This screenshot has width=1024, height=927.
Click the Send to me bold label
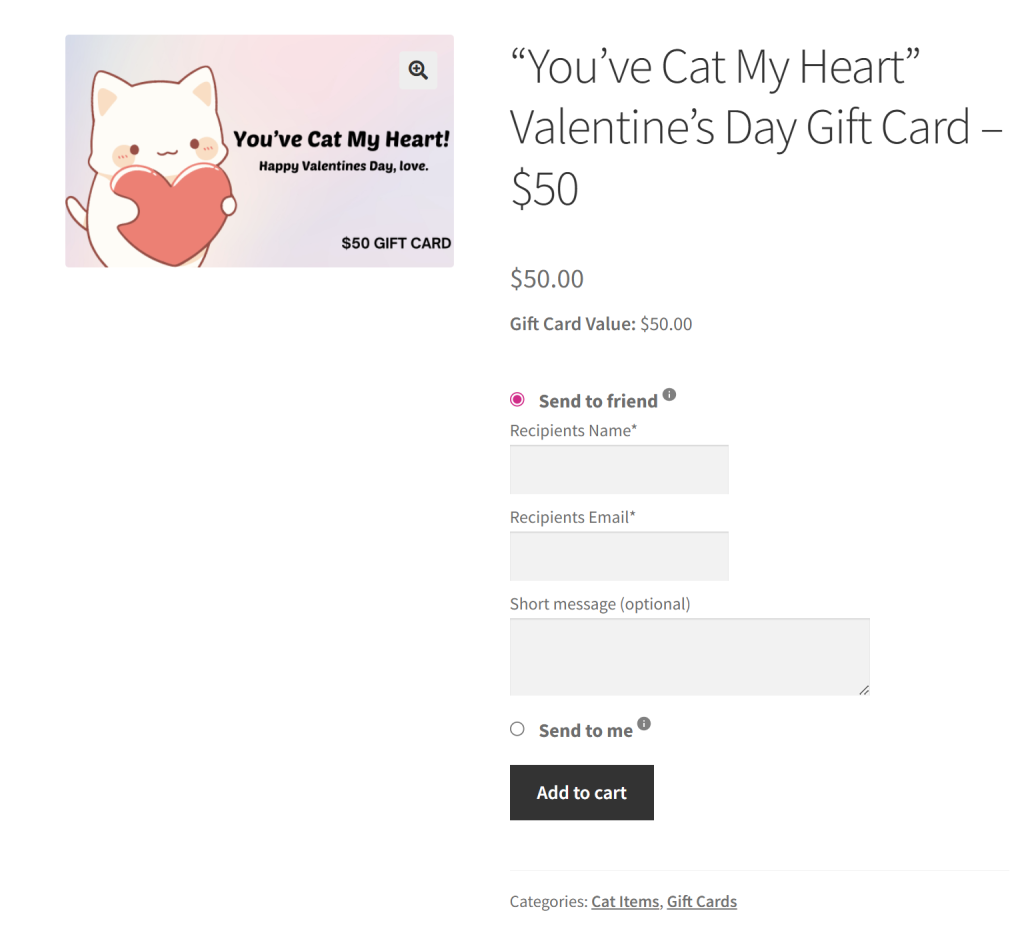point(586,730)
